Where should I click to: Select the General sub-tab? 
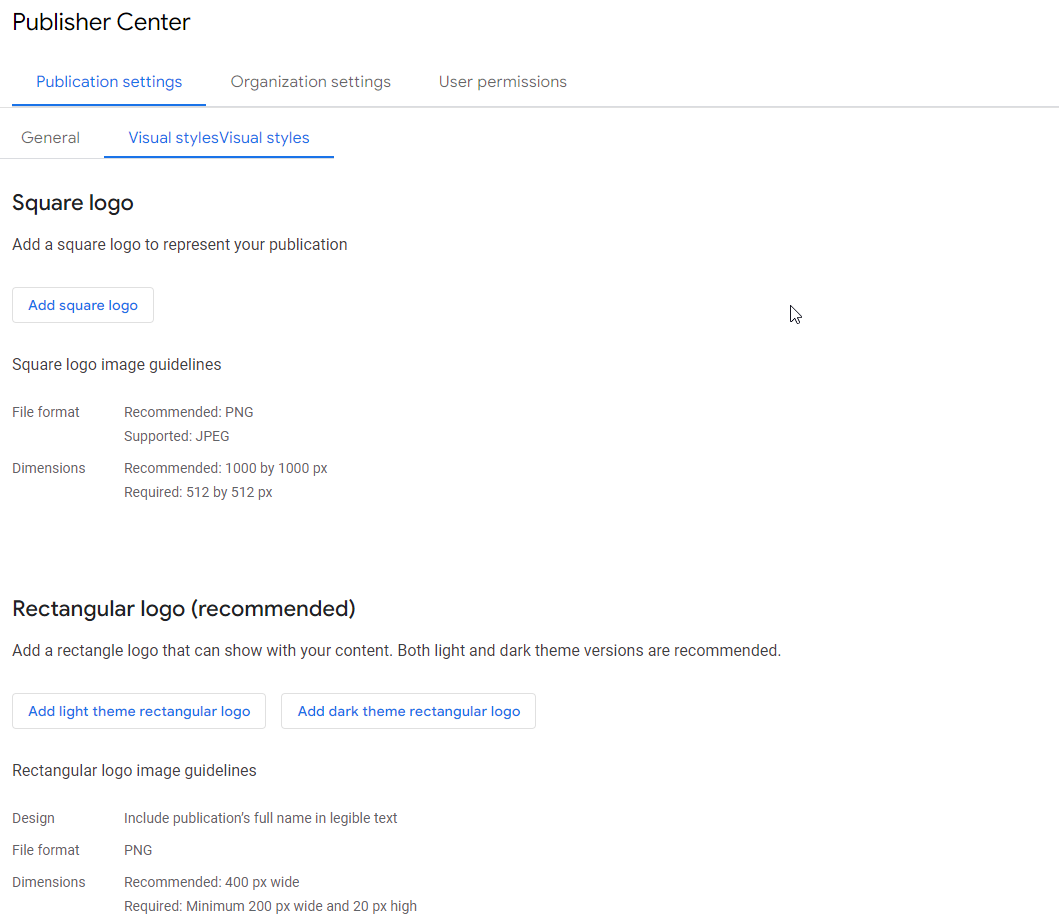click(x=51, y=137)
